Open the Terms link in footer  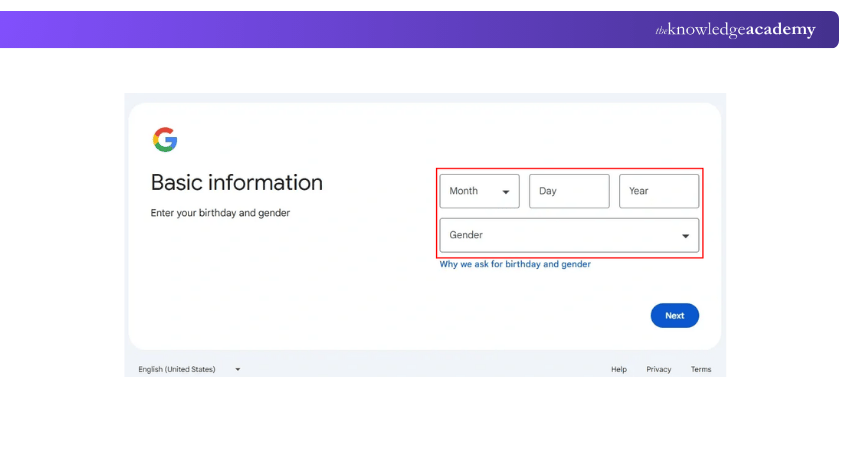point(701,369)
